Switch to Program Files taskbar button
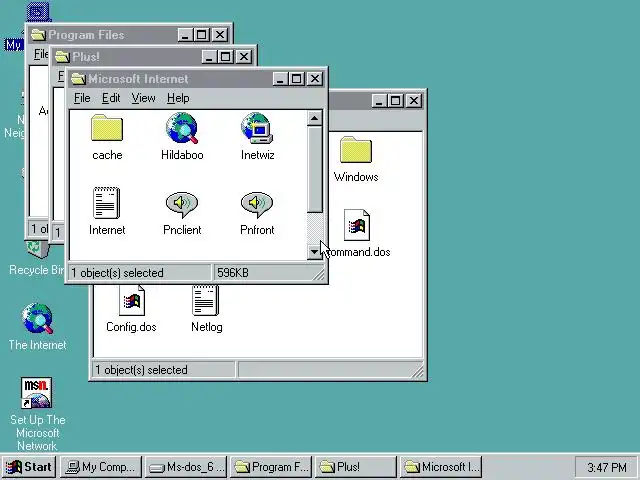Screen dimensions: 640x480 tap(271, 467)
